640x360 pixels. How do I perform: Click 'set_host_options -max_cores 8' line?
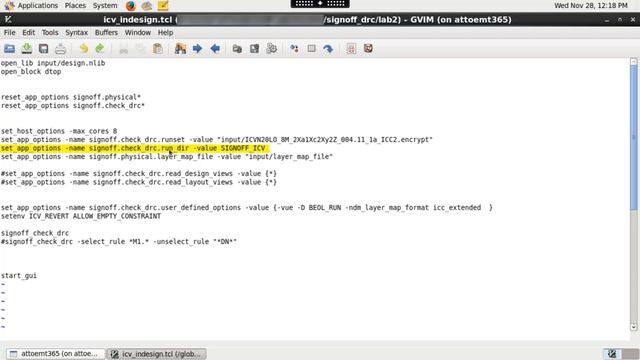pos(59,131)
